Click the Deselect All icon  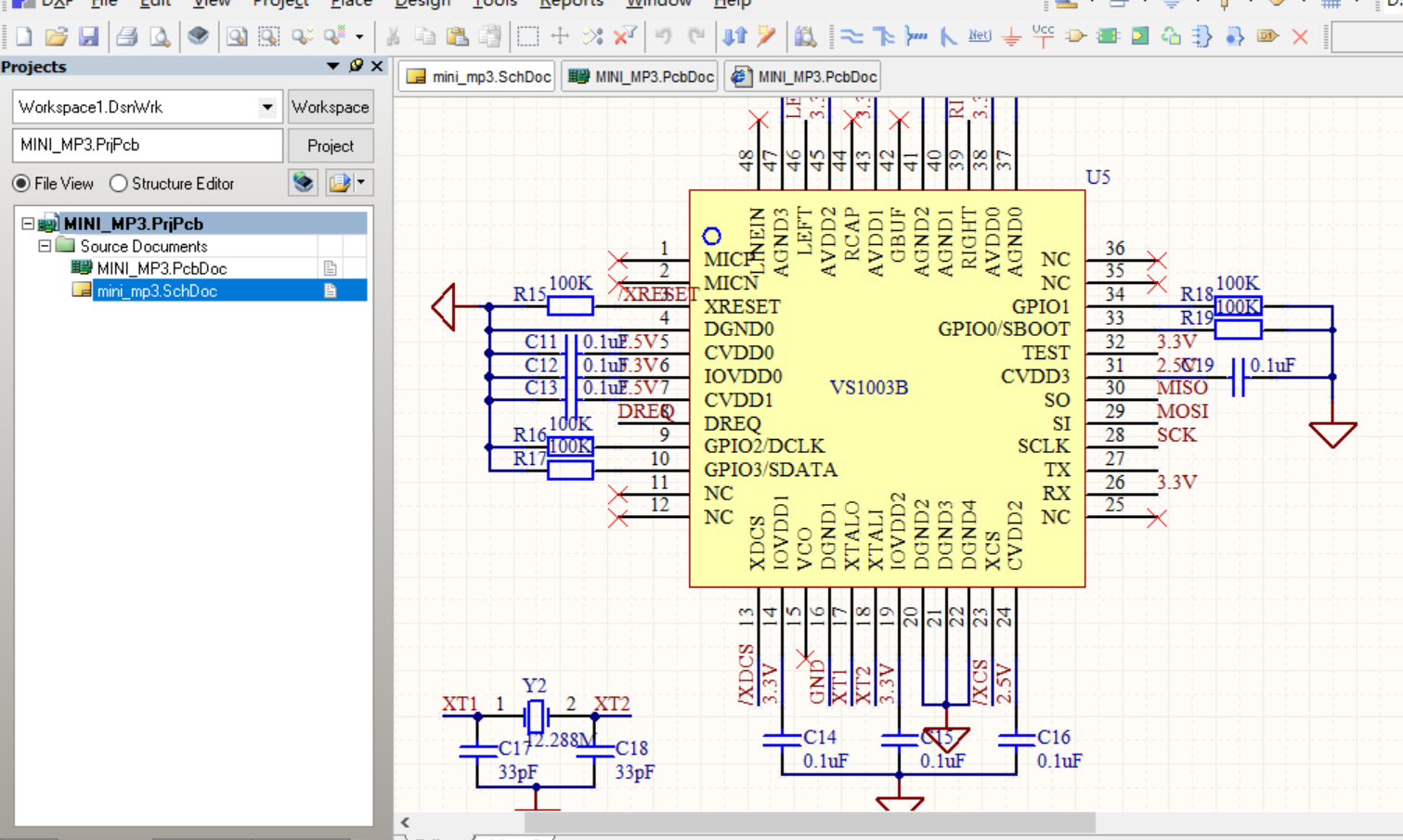coord(592,36)
